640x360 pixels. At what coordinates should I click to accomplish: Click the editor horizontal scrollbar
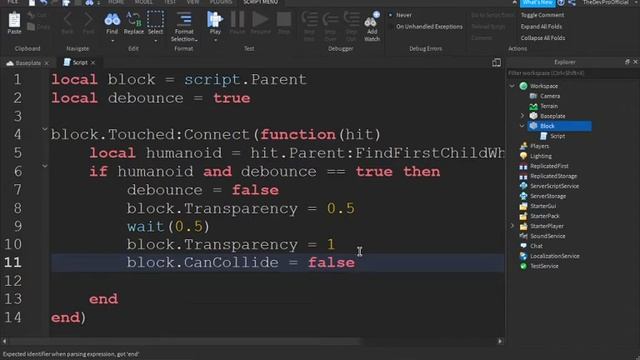pos(186,341)
